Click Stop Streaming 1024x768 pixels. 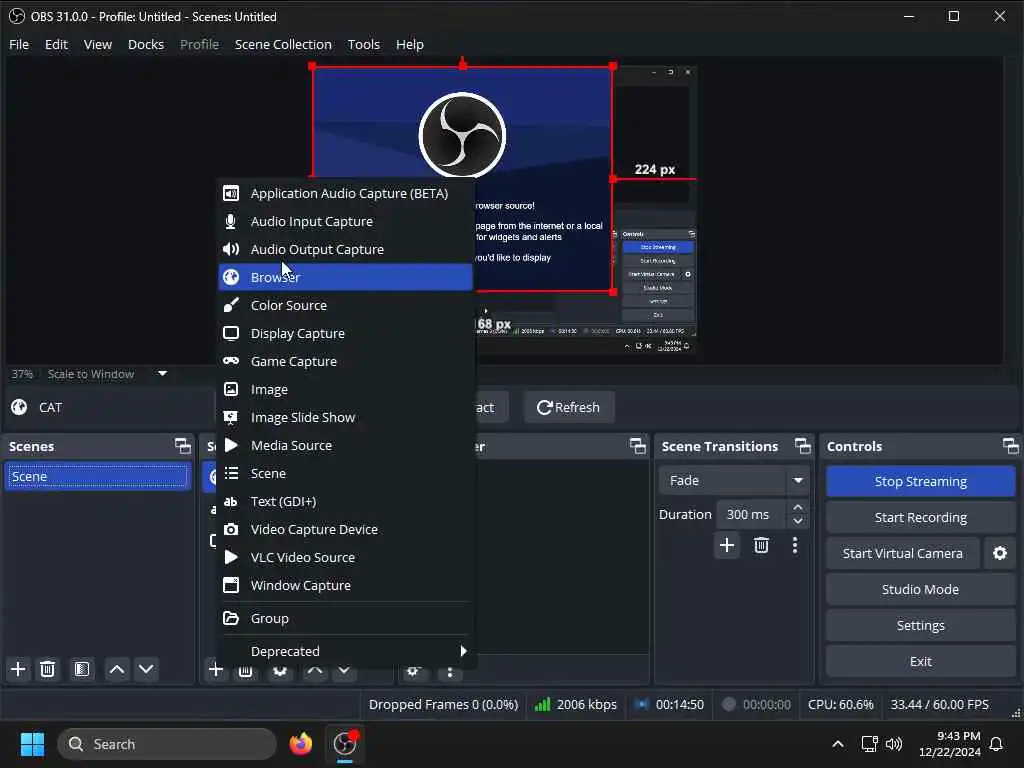tap(920, 481)
